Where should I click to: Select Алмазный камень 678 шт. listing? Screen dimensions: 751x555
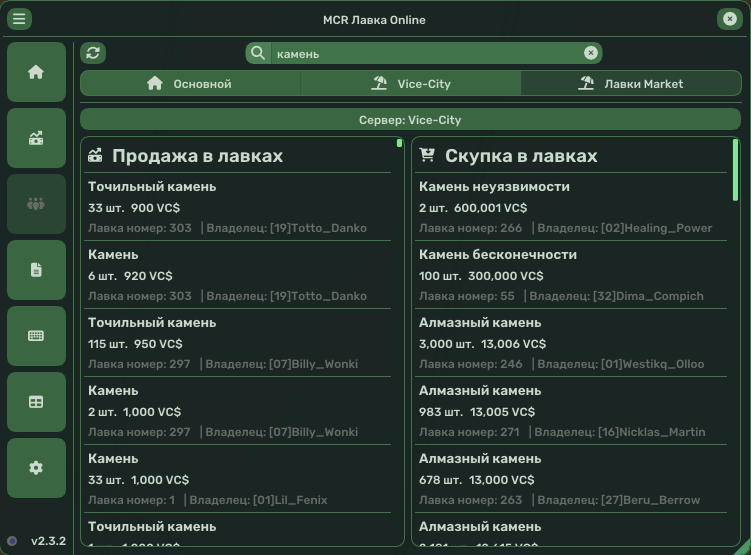tap(573, 479)
